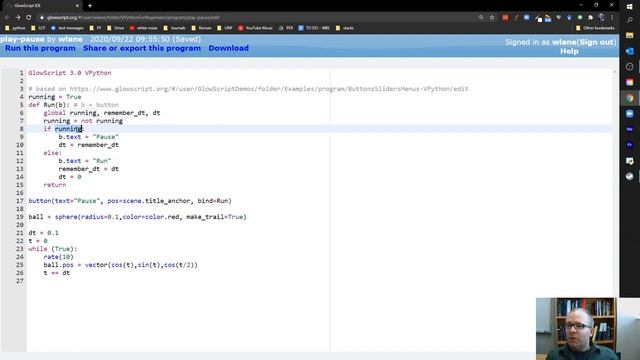Click the 'global running, remember_dt, dt' line
This screenshot has width=640, height=360.
click(x=102, y=113)
